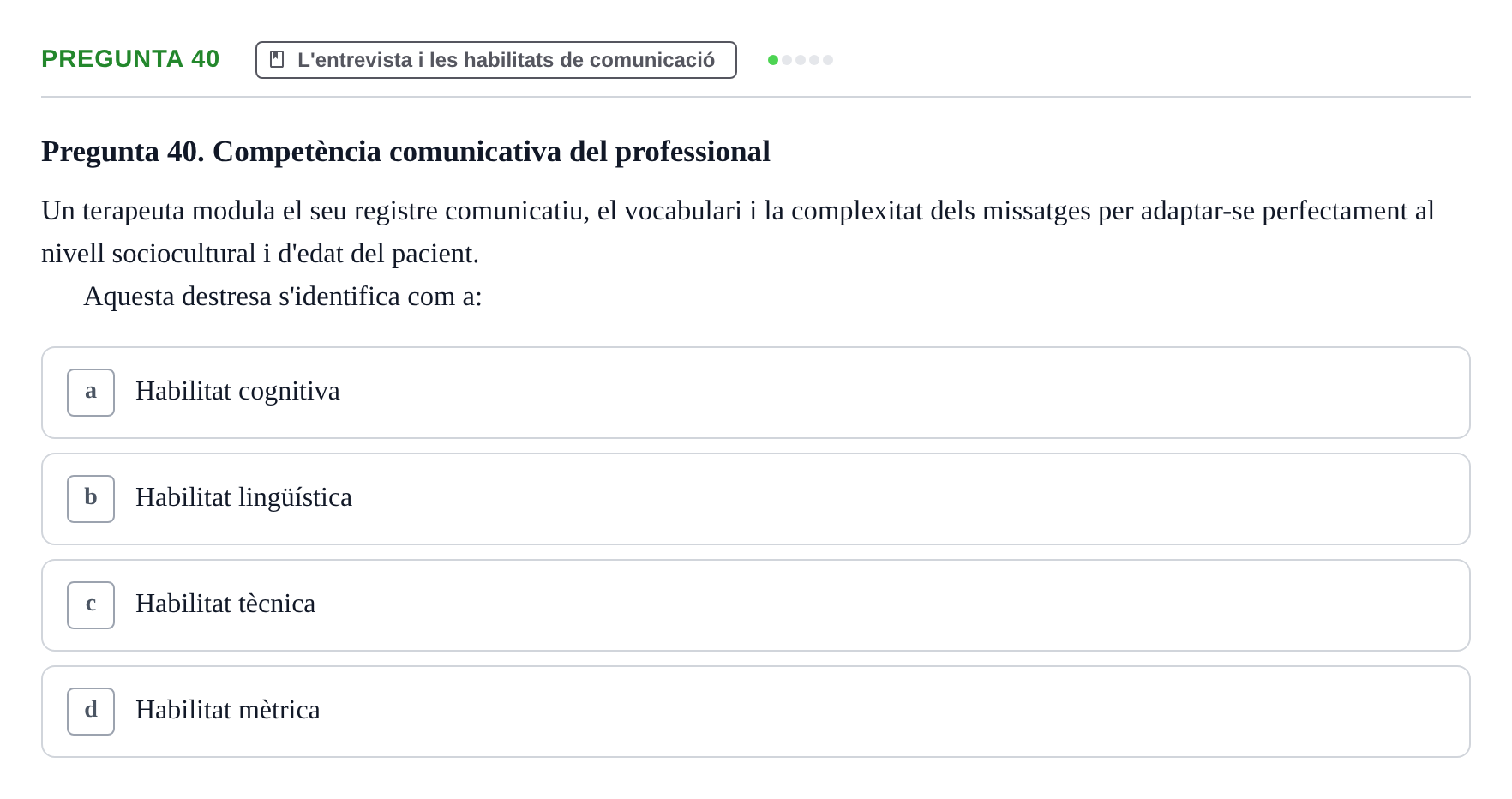
Task: Click the green first difficulty dot
Action: coord(773,60)
